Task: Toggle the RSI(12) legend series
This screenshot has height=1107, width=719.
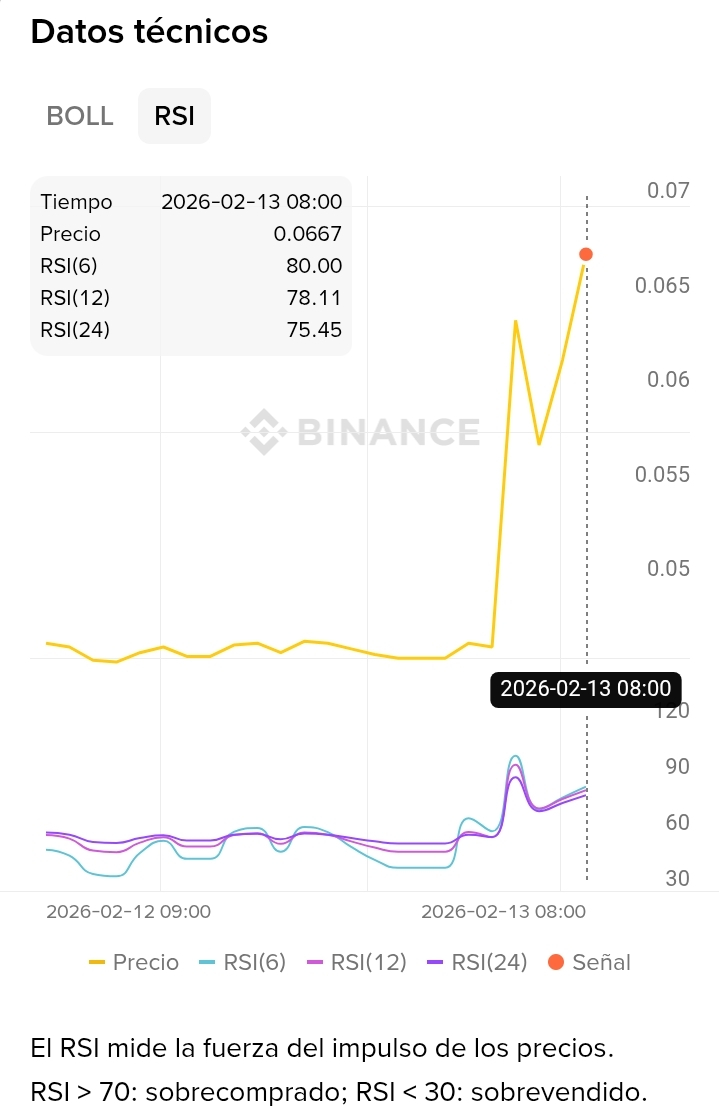Action: 355,962
